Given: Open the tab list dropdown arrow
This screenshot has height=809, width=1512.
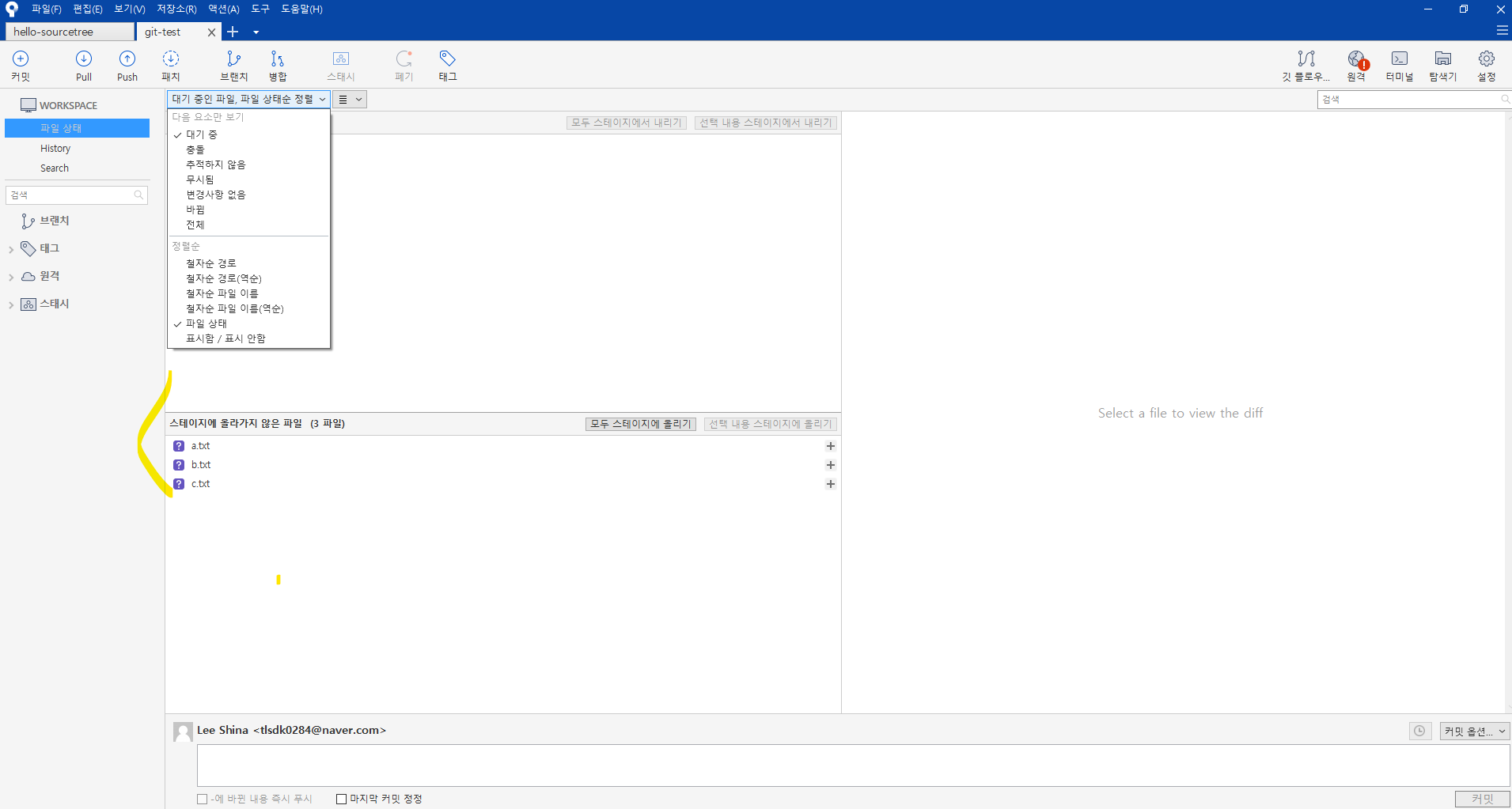Looking at the screenshot, I should click(256, 32).
